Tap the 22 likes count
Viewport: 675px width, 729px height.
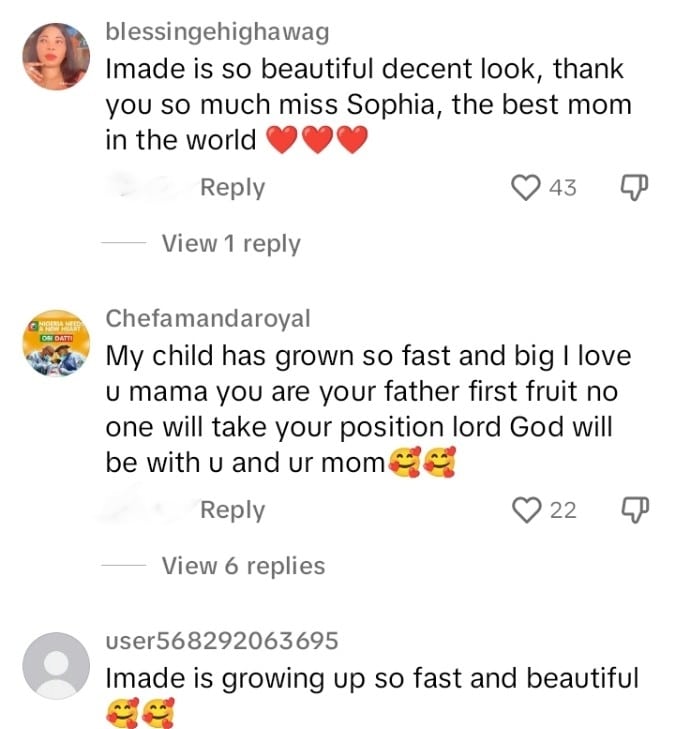563,511
